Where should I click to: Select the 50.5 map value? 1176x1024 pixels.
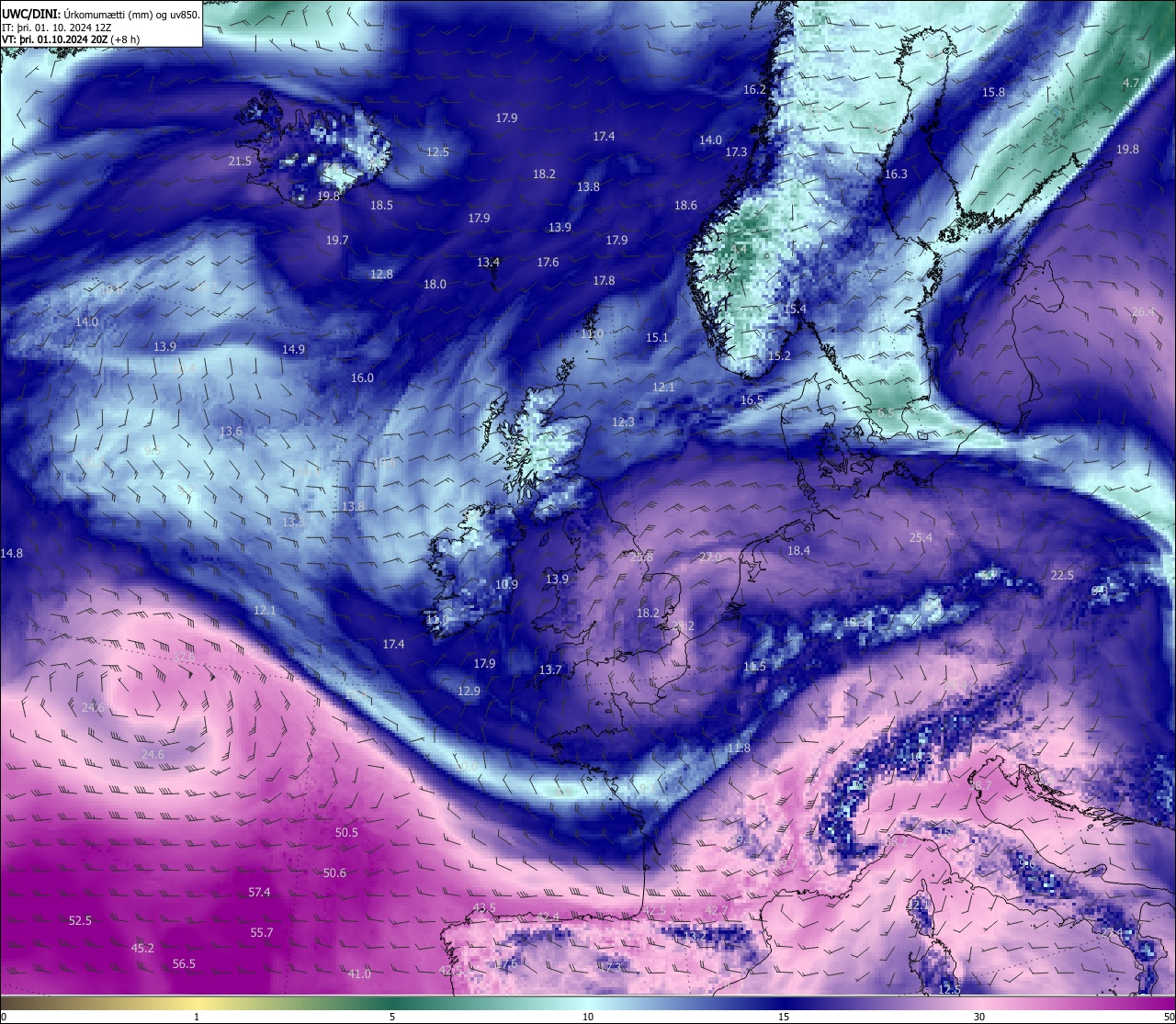tap(346, 833)
